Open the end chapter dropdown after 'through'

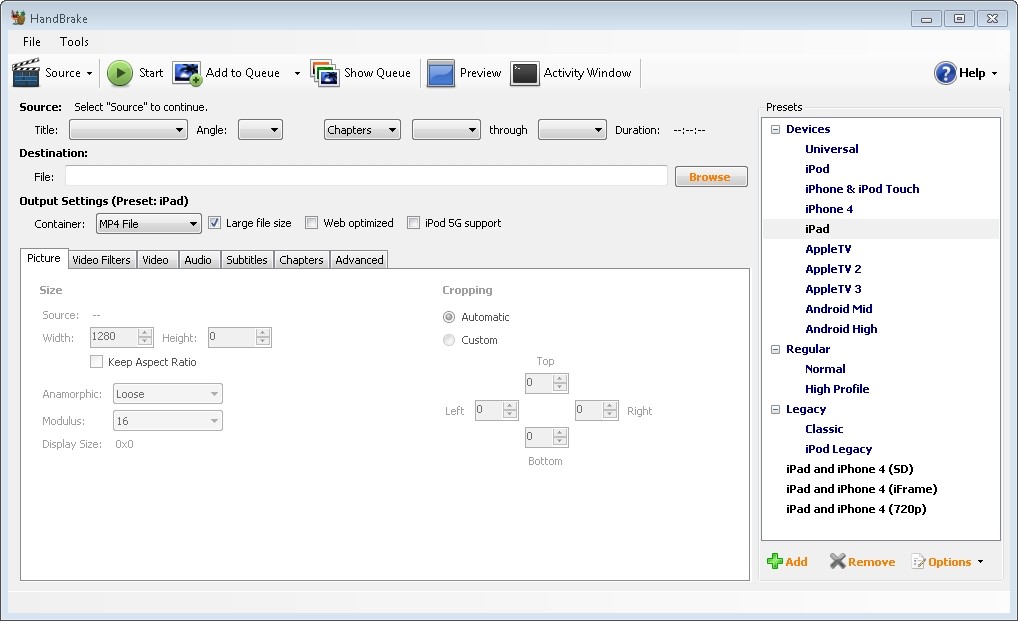[573, 130]
